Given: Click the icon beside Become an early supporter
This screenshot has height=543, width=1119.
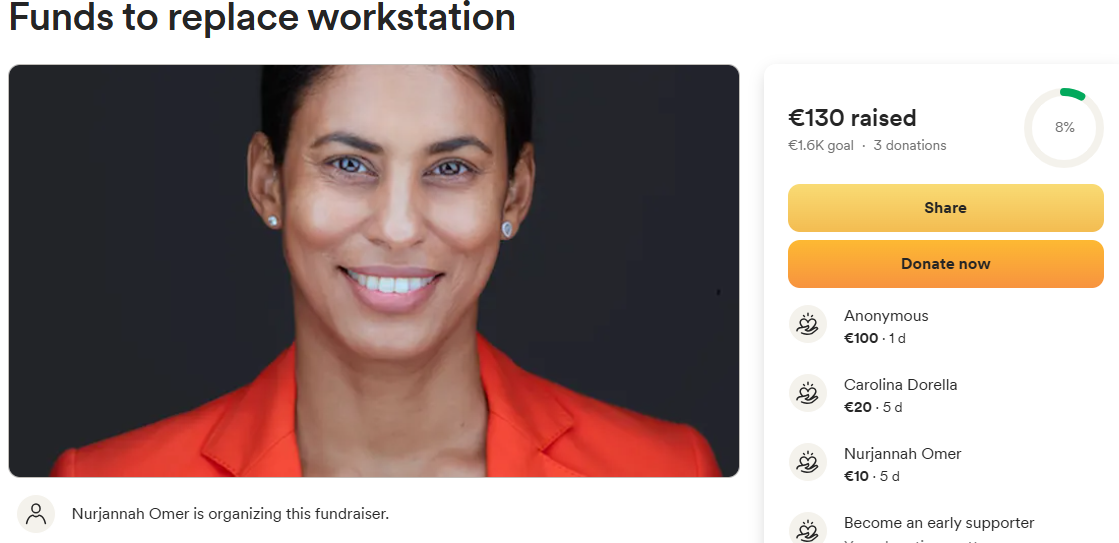Looking at the screenshot, I should (x=807, y=530).
